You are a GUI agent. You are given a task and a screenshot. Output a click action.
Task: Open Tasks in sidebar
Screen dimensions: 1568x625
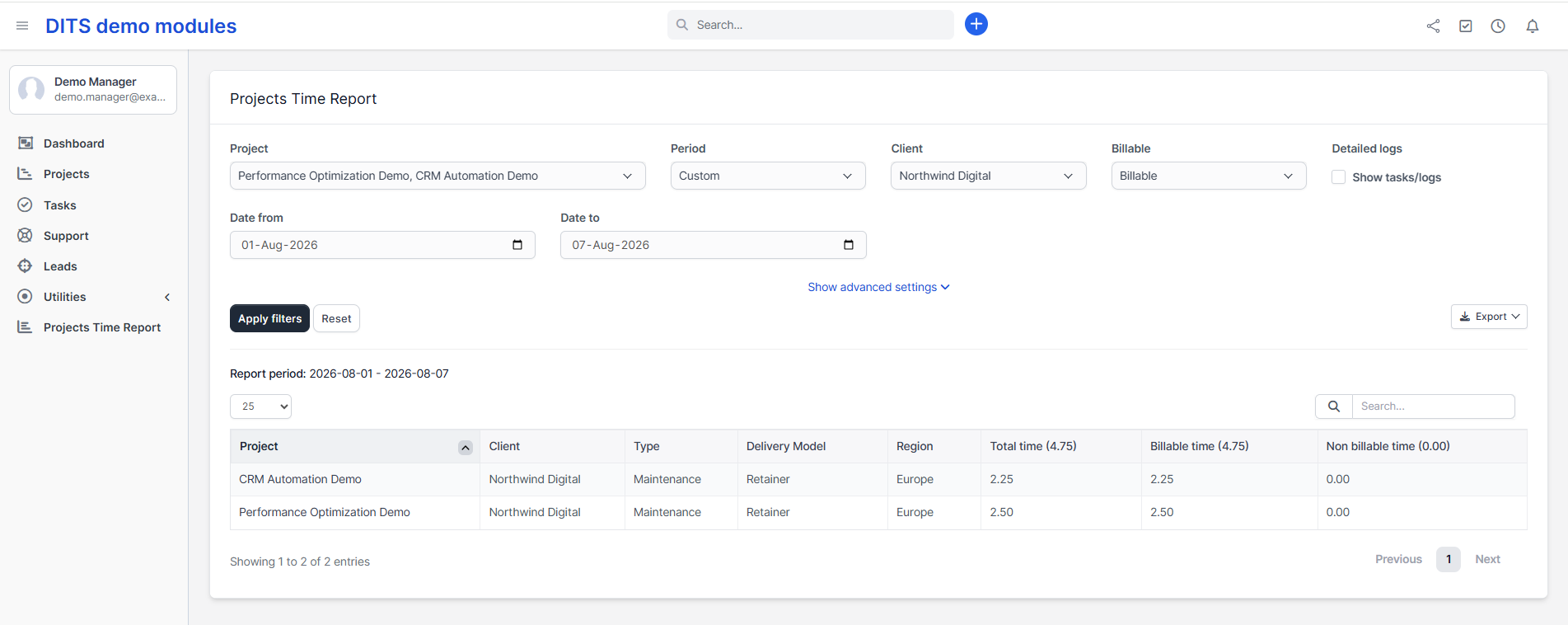click(60, 205)
